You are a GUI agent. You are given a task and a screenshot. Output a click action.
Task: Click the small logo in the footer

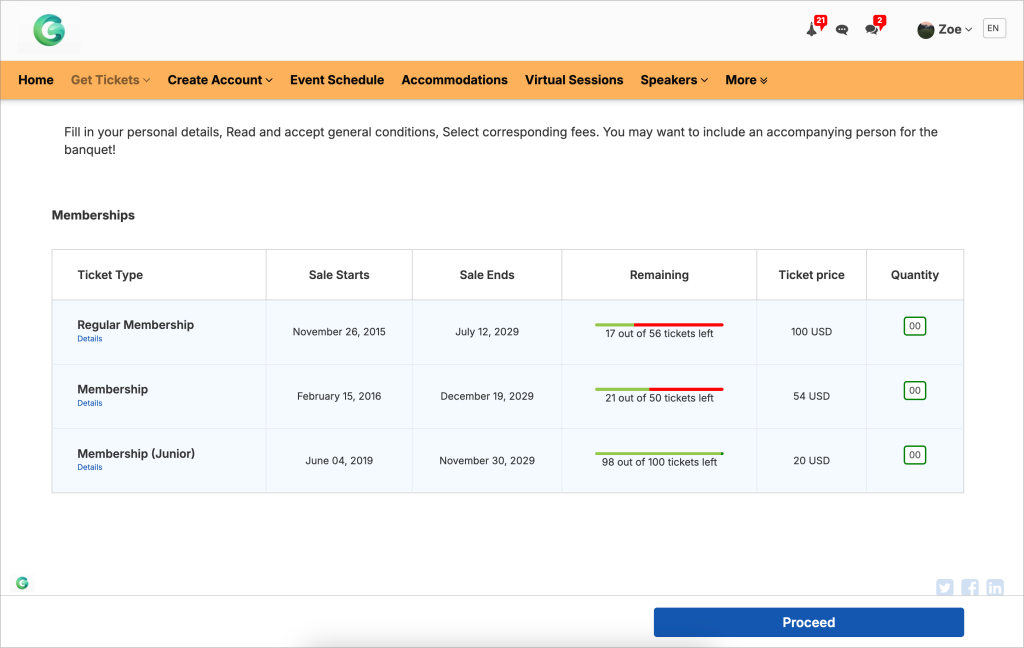point(22,582)
